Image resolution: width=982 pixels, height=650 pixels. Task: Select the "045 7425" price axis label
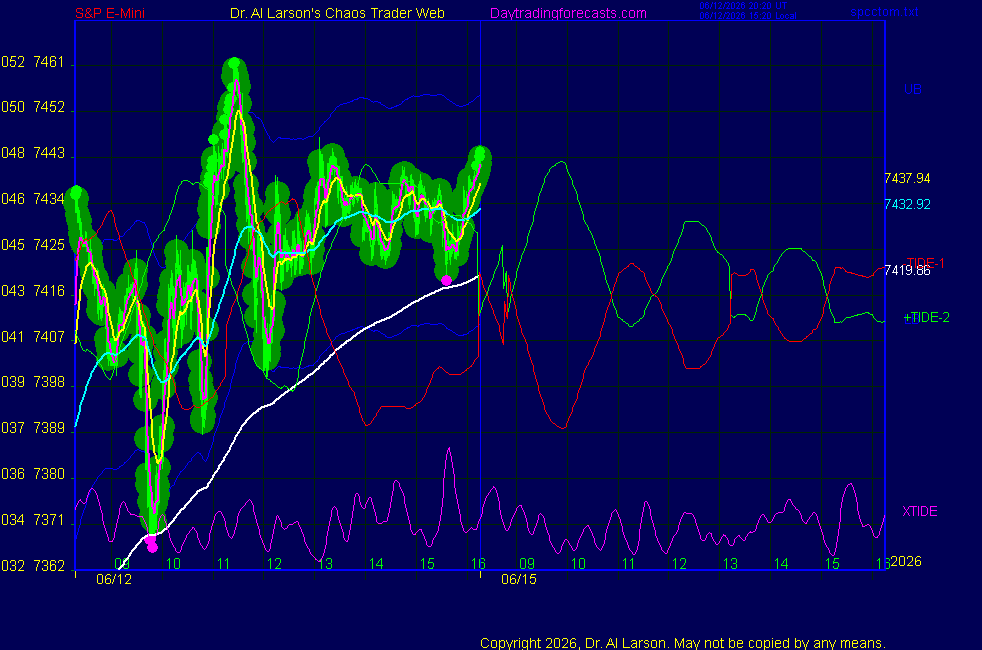(x=33, y=245)
